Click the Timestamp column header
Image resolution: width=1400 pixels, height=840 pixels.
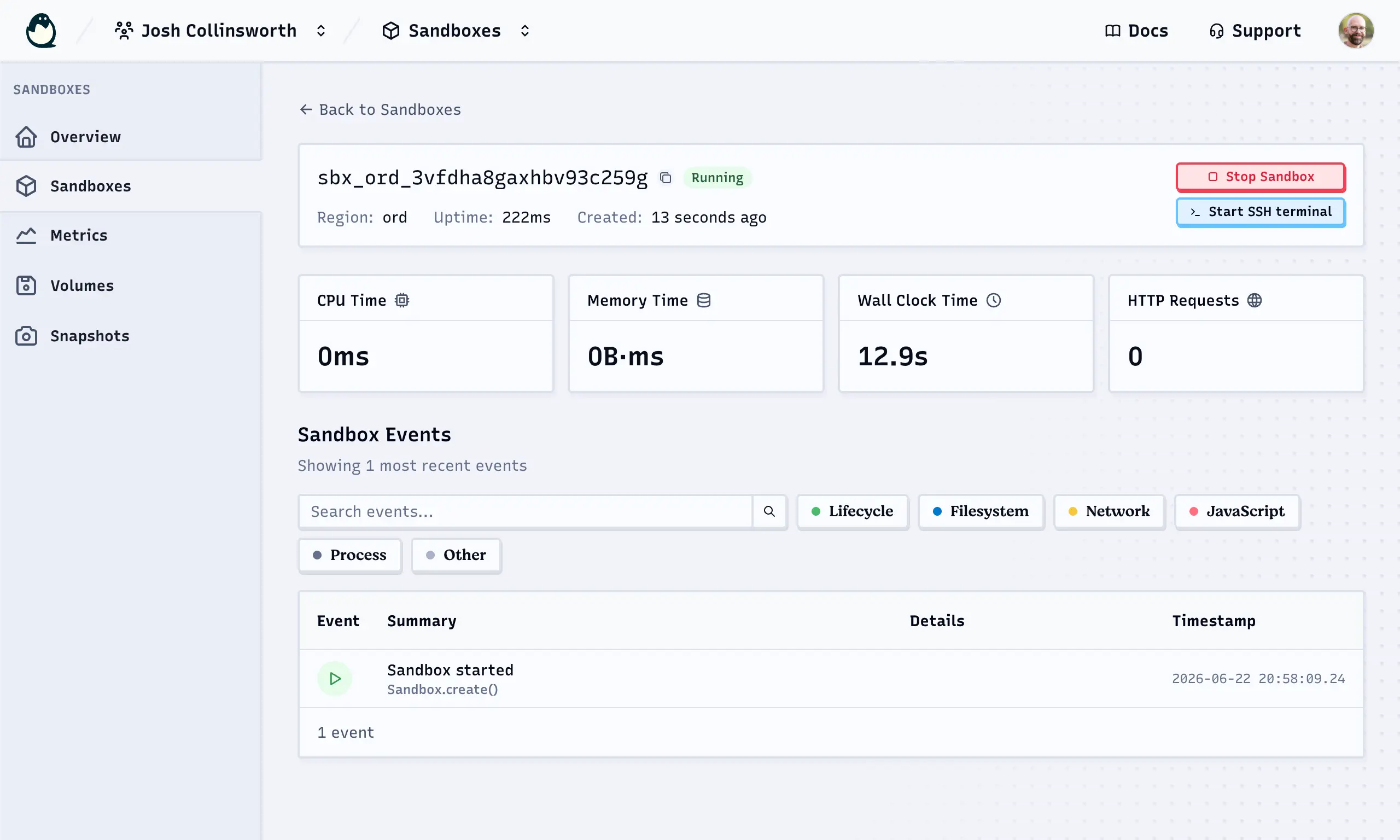pos(1214,620)
